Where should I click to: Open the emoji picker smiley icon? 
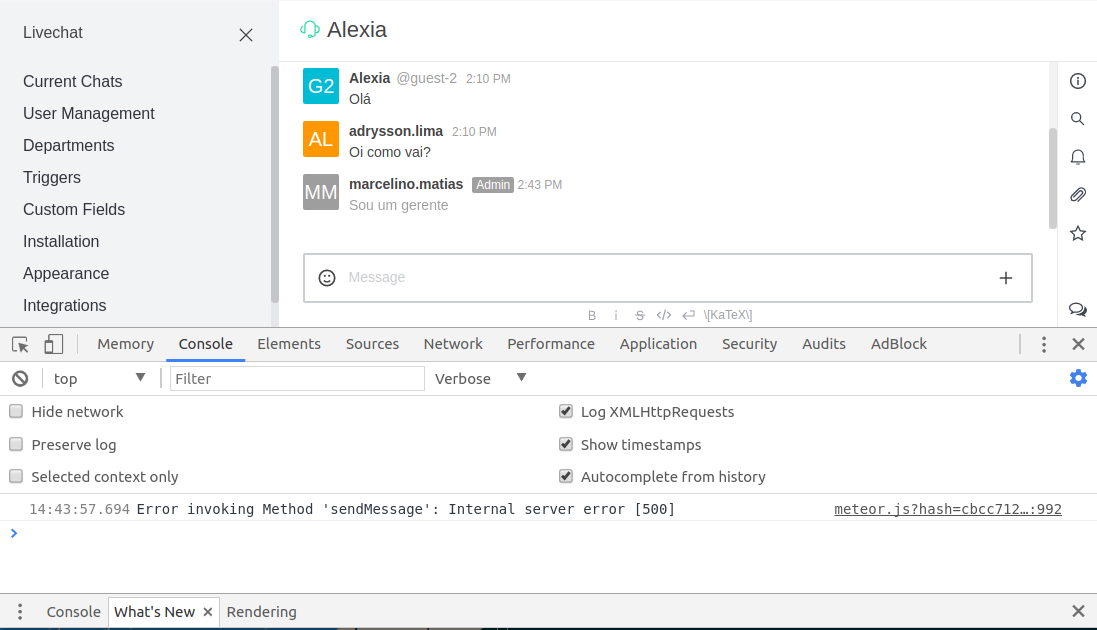click(x=327, y=278)
